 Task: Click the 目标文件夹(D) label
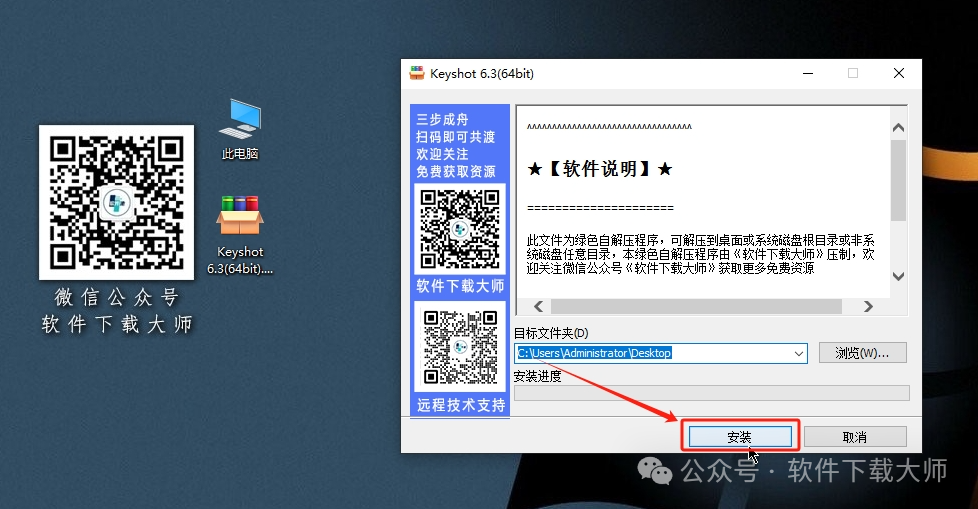click(x=551, y=333)
